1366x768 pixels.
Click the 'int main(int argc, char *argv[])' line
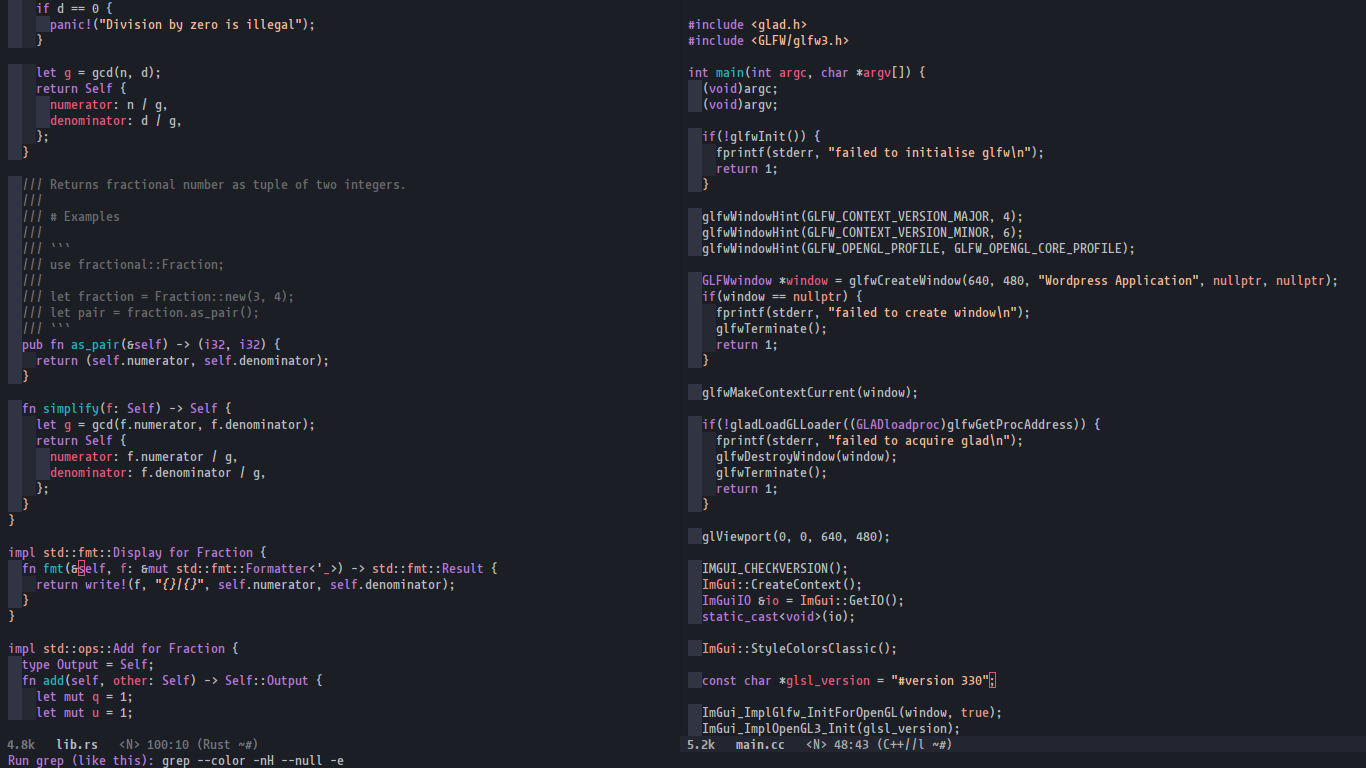tap(807, 73)
